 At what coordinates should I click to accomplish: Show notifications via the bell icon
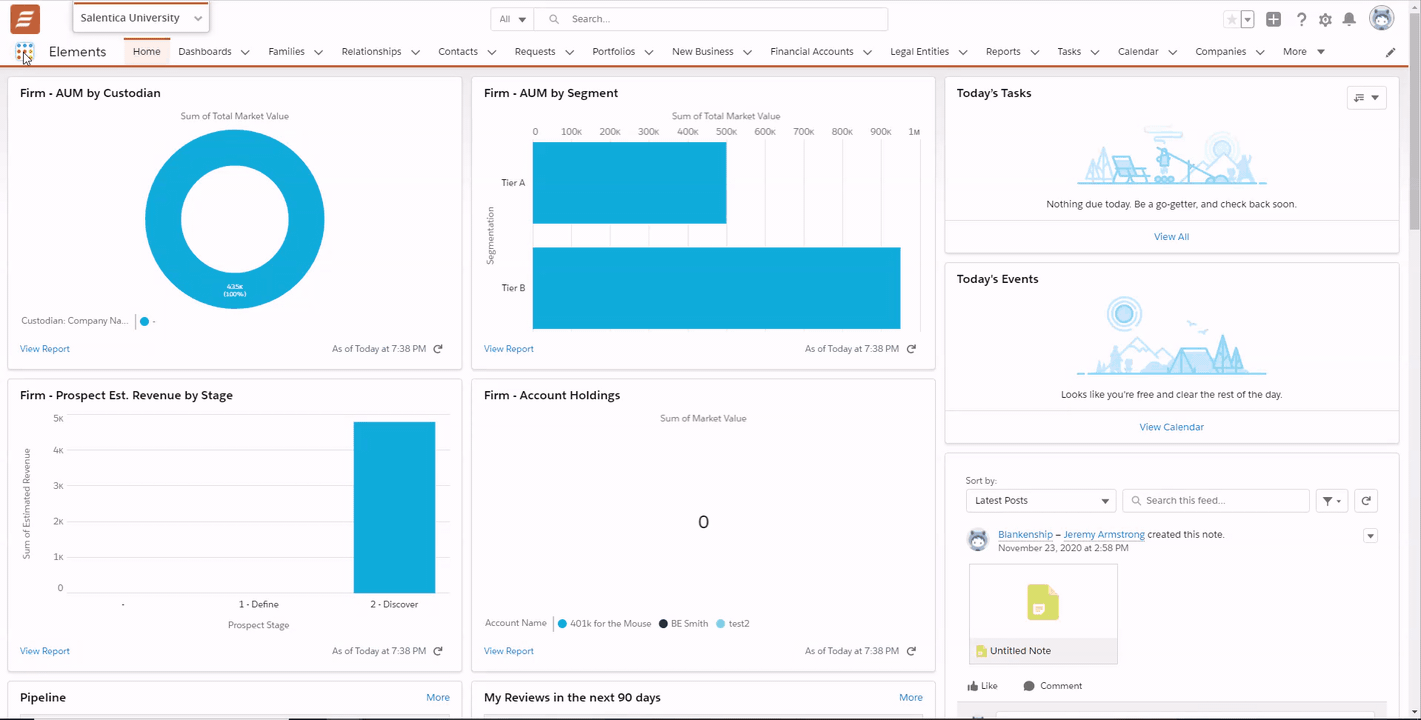1349,19
